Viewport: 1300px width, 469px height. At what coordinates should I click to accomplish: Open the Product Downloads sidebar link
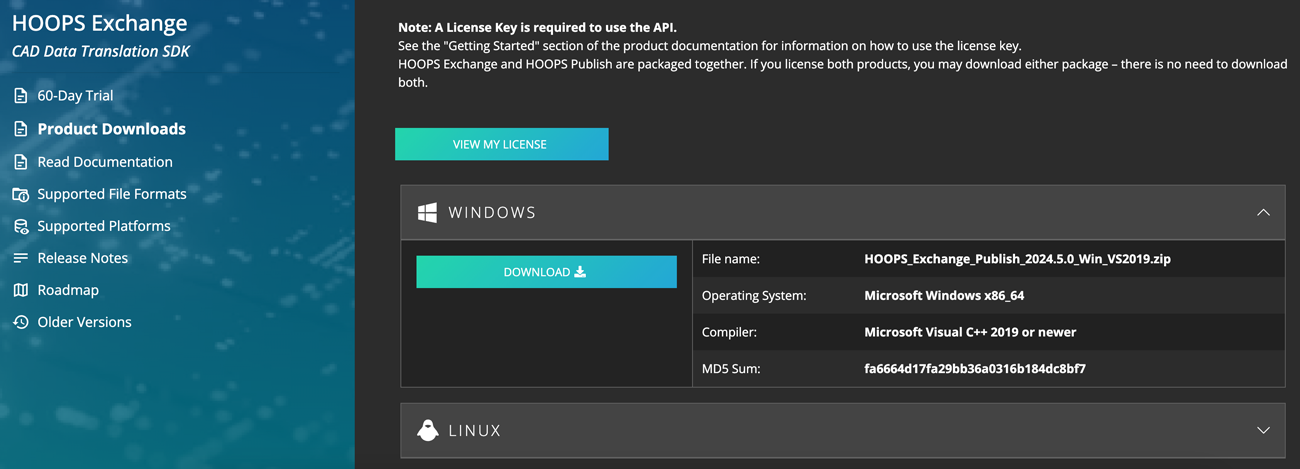click(x=111, y=129)
